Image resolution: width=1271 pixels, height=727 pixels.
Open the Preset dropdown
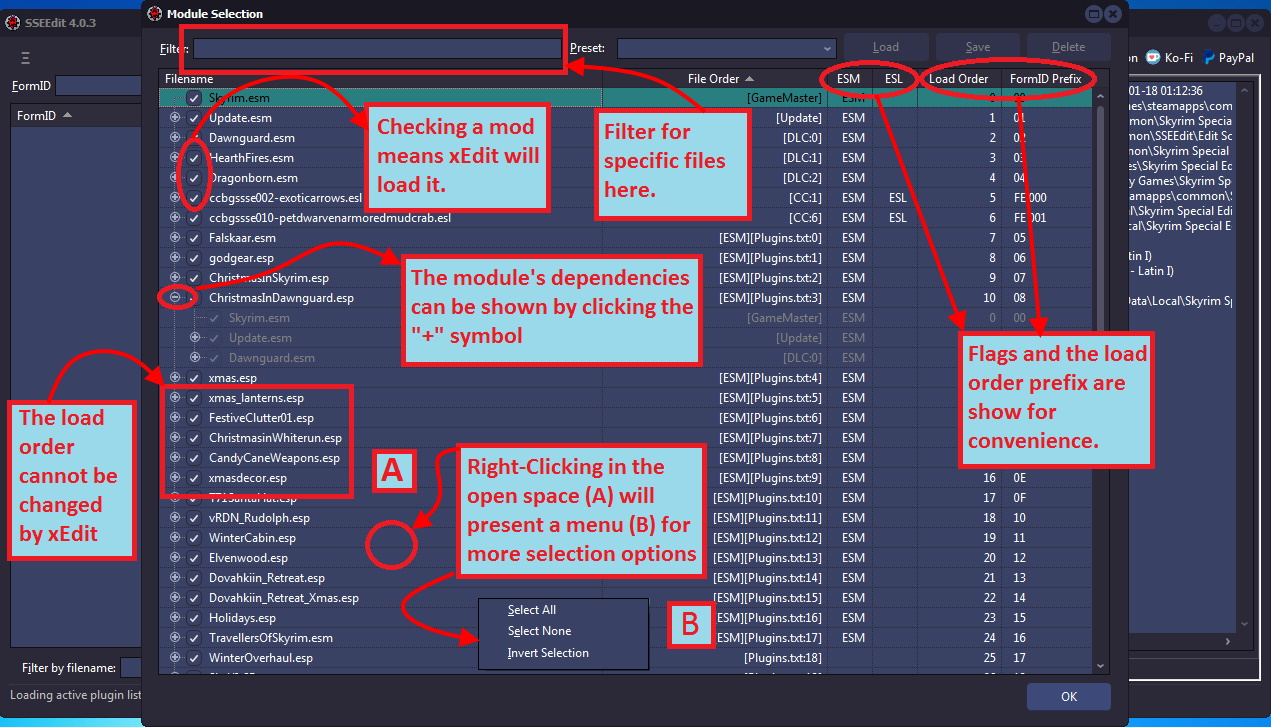pos(827,48)
